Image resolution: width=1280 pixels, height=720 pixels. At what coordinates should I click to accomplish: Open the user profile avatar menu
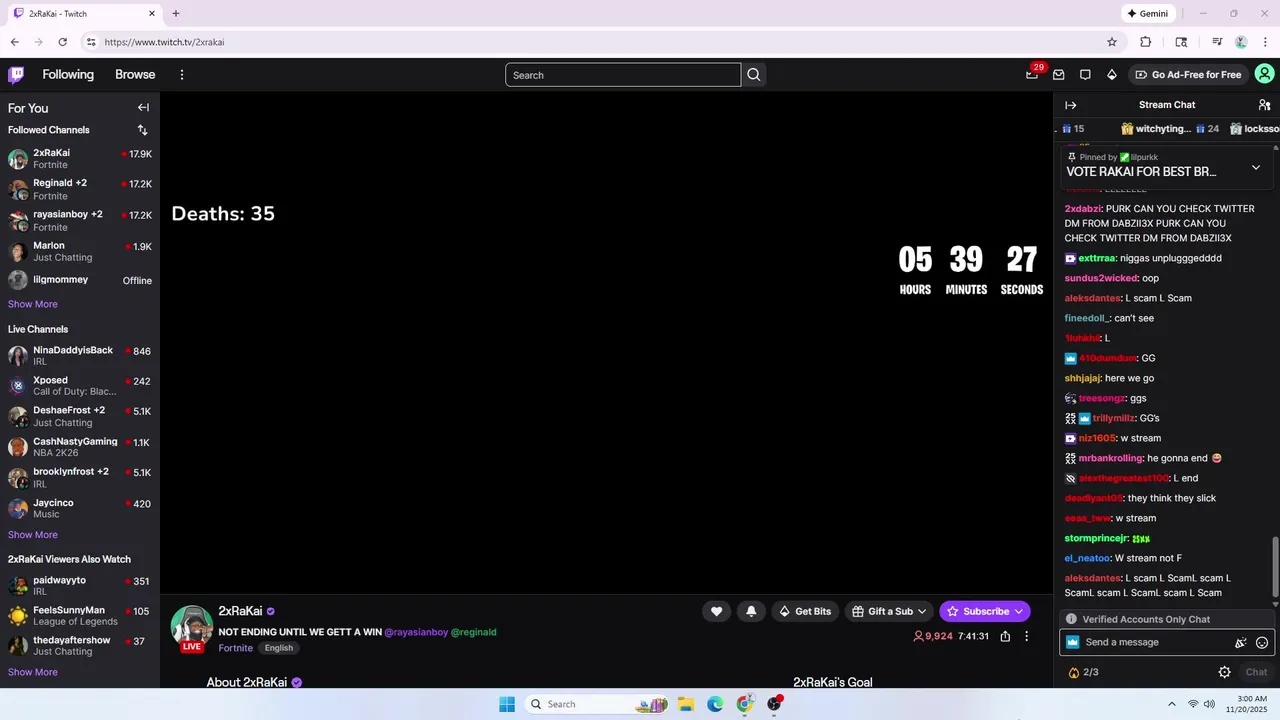click(x=1264, y=74)
